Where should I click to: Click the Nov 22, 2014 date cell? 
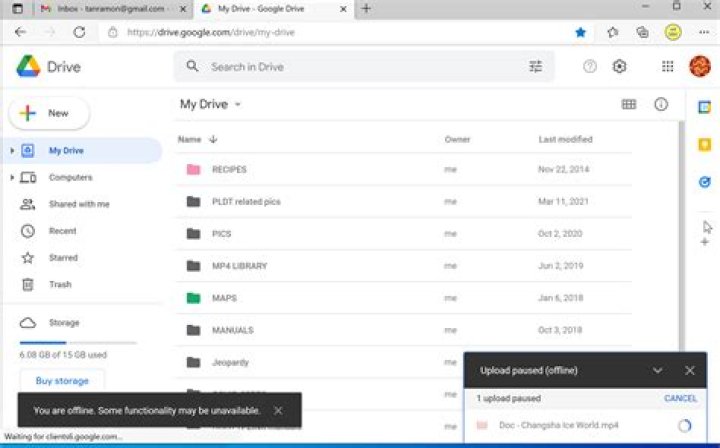pyautogui.click(x=563, y=169)
